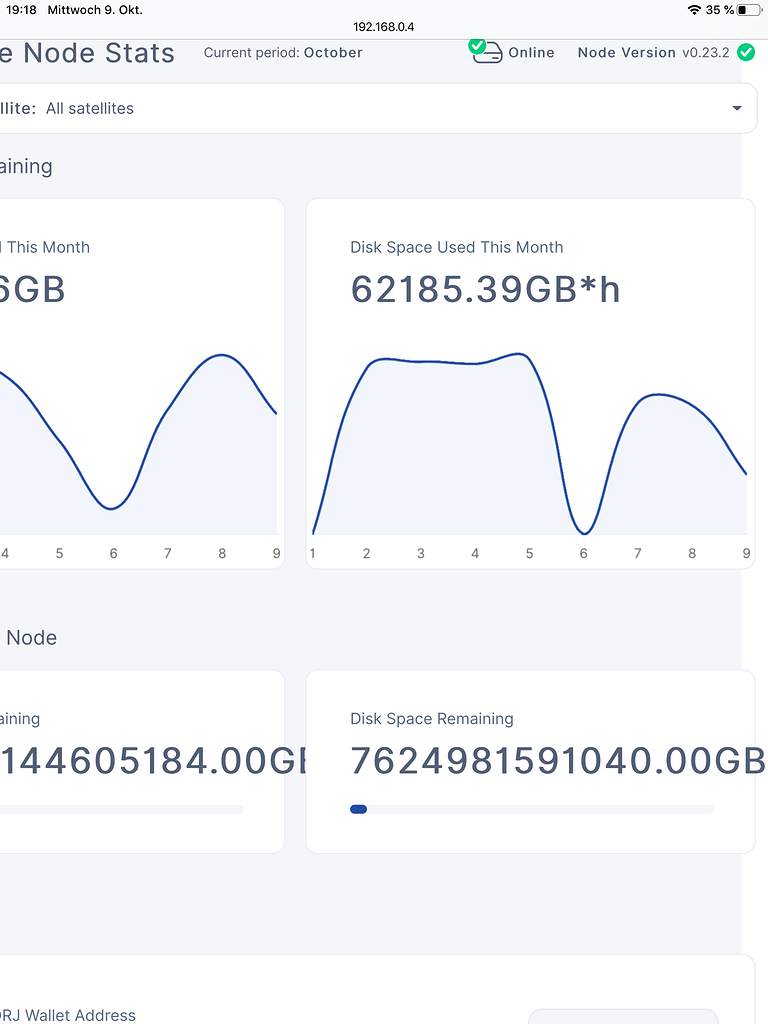
Task: Click the 62185.39GB*h disk usage value
Action: pyautogui.click(x=485, y=289)
